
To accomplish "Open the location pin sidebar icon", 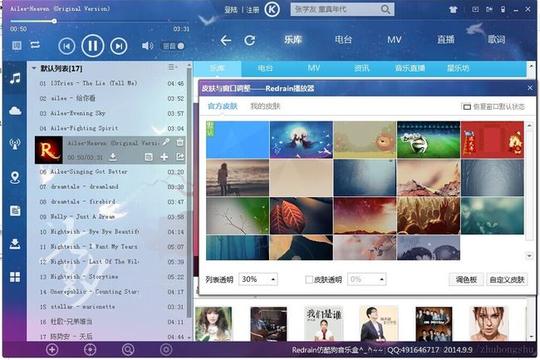I will tap(15, 178).
